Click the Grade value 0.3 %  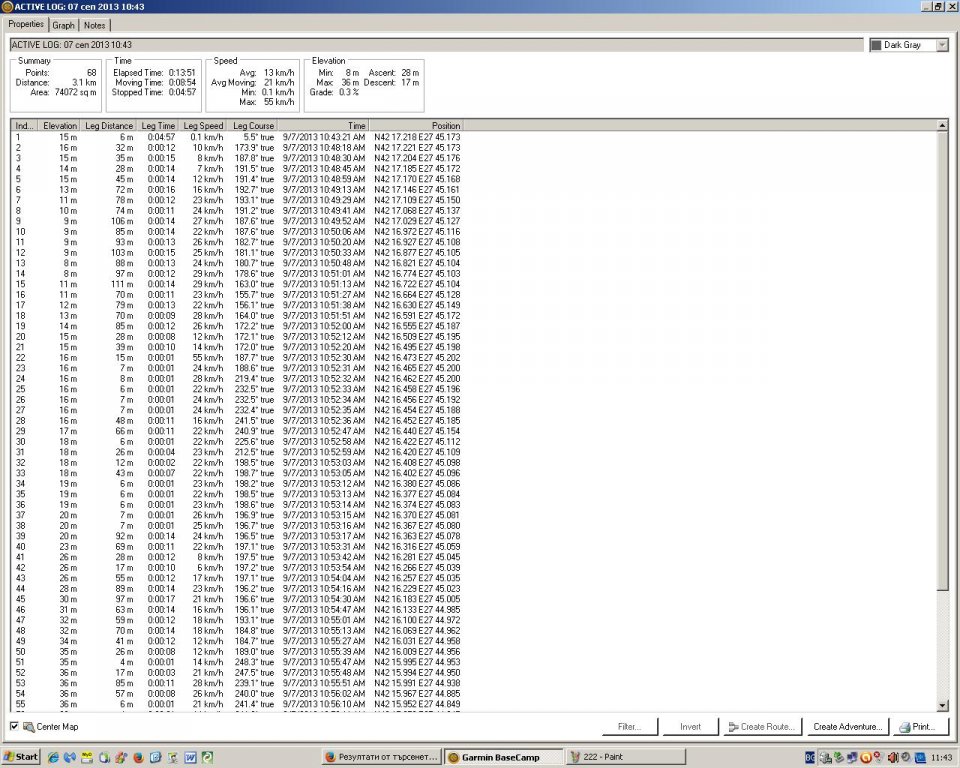tap(348, 92)
